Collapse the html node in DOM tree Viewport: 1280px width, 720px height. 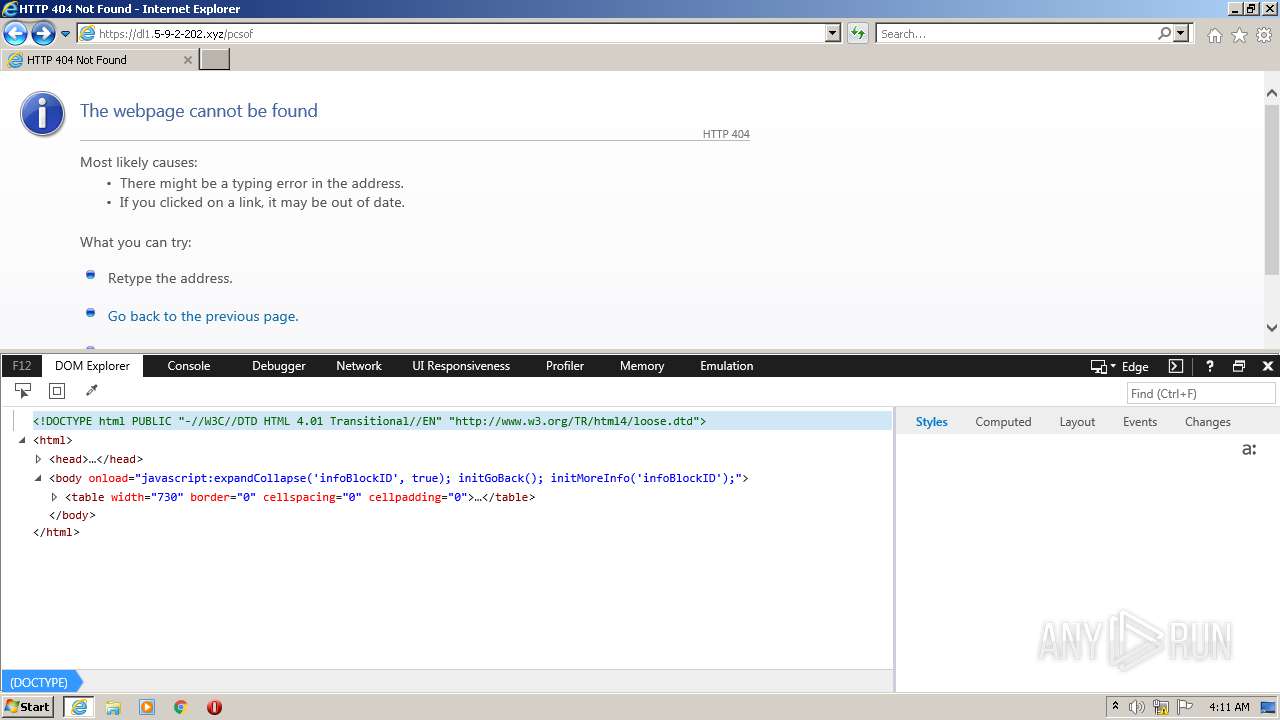coord(22,440)
